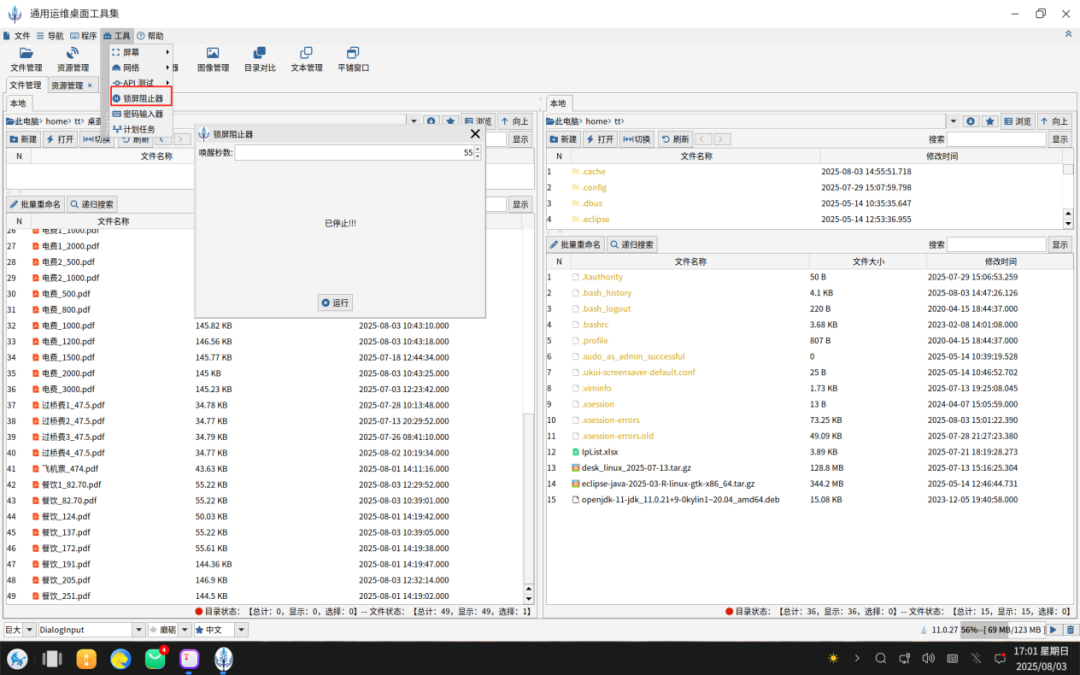Click the 刷新 refresh button in right panel

(x=674, y=139)
